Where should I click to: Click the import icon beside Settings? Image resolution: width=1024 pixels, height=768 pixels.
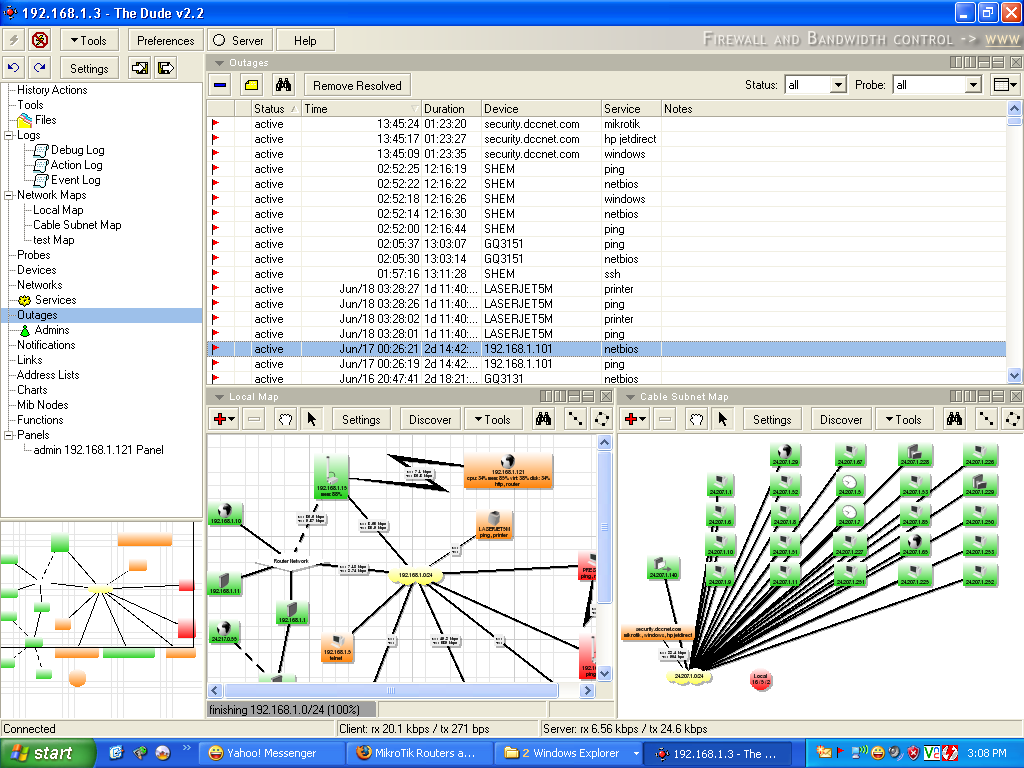tap(140, 68)
